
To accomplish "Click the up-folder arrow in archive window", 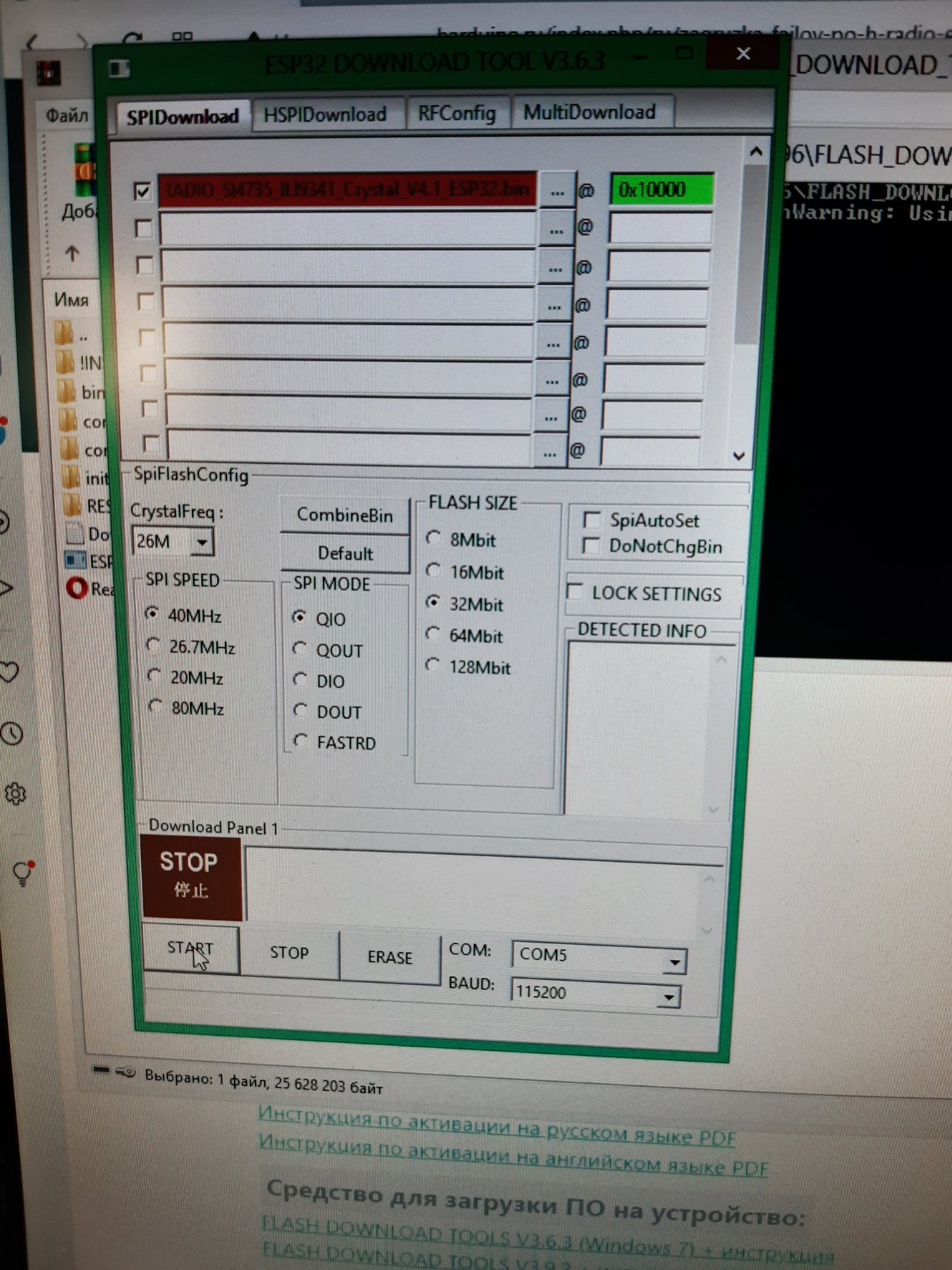I will click(72, 253).
